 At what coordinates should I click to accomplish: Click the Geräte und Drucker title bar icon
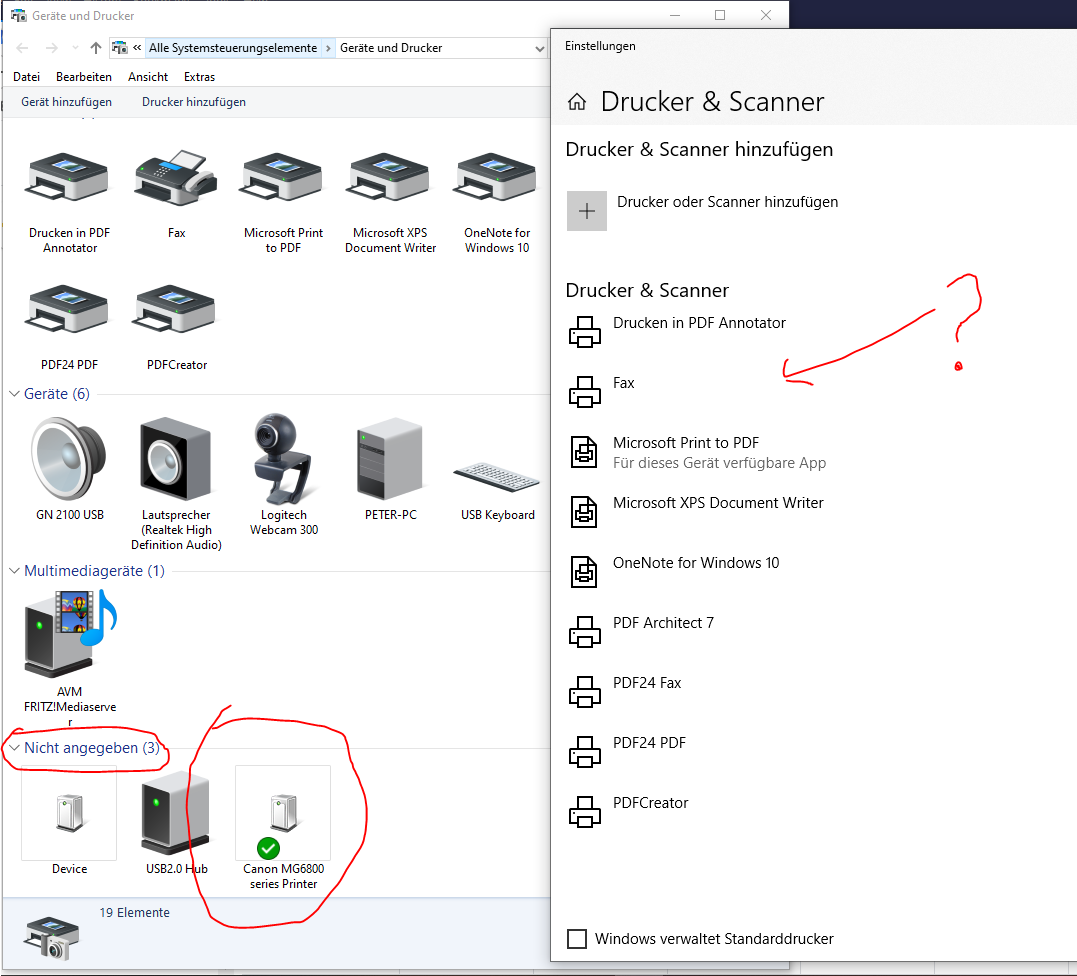tap(19, 15)
